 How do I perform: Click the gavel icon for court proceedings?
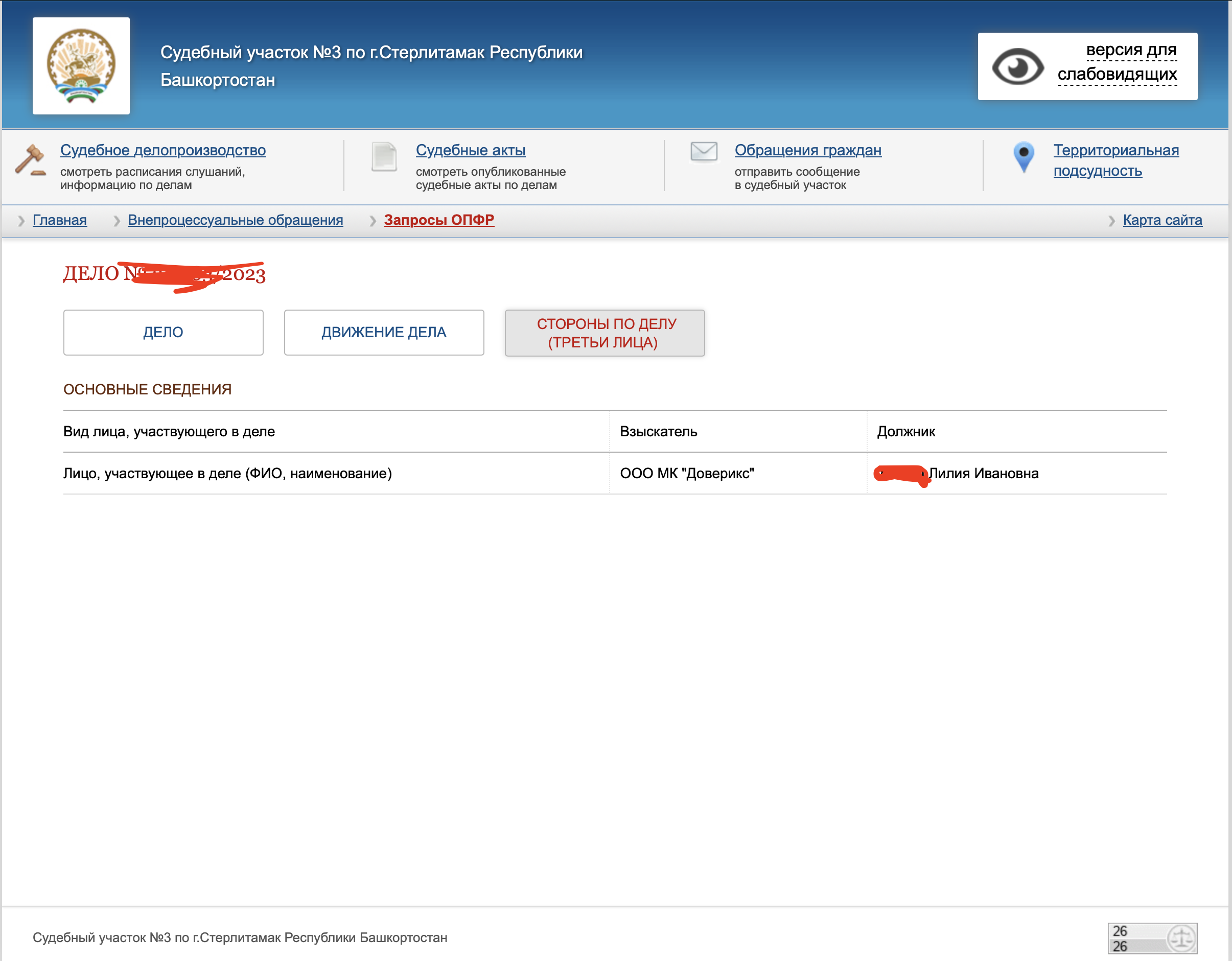click(30, 159)
